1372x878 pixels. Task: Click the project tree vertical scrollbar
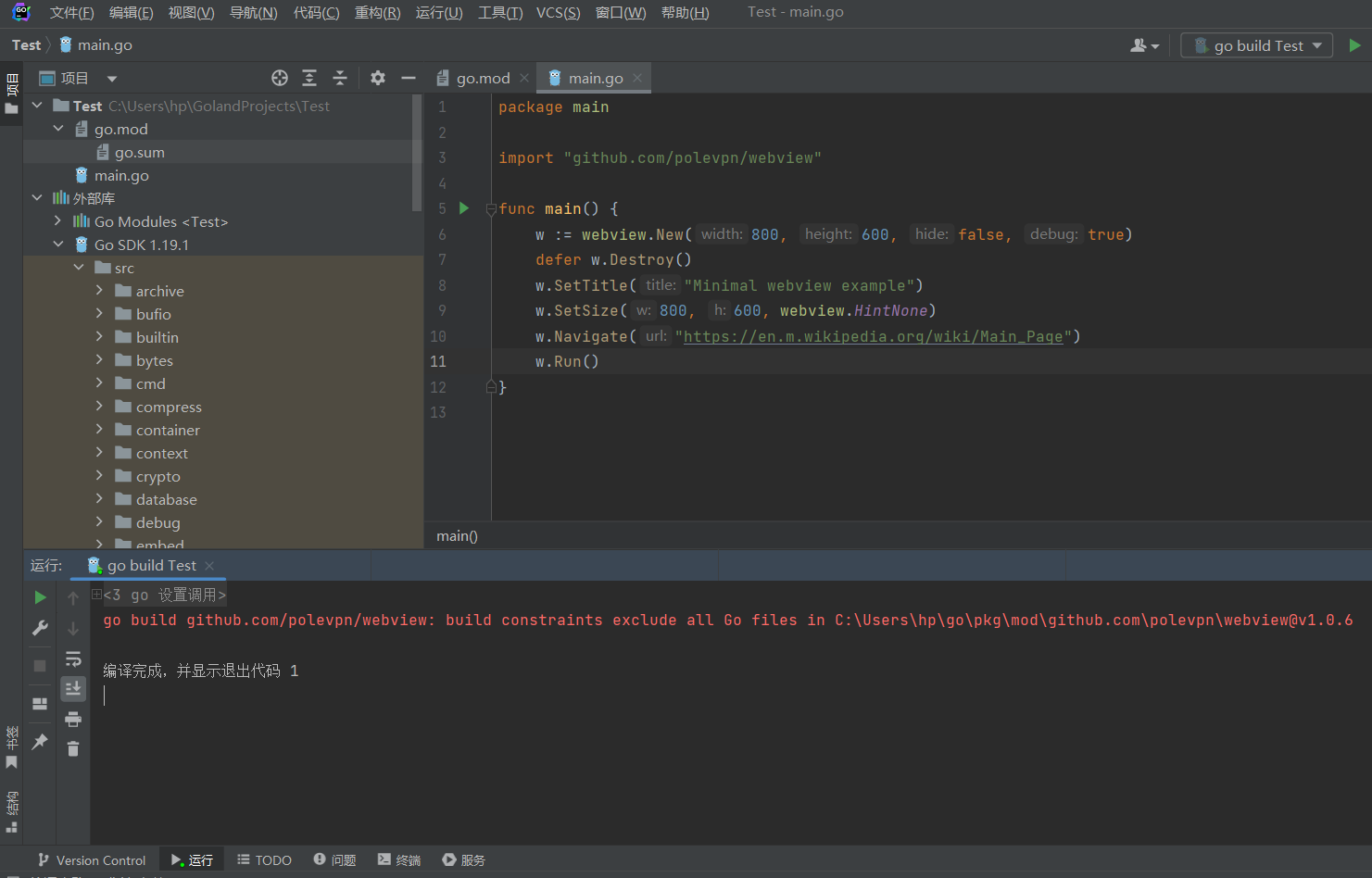point(417,152)
